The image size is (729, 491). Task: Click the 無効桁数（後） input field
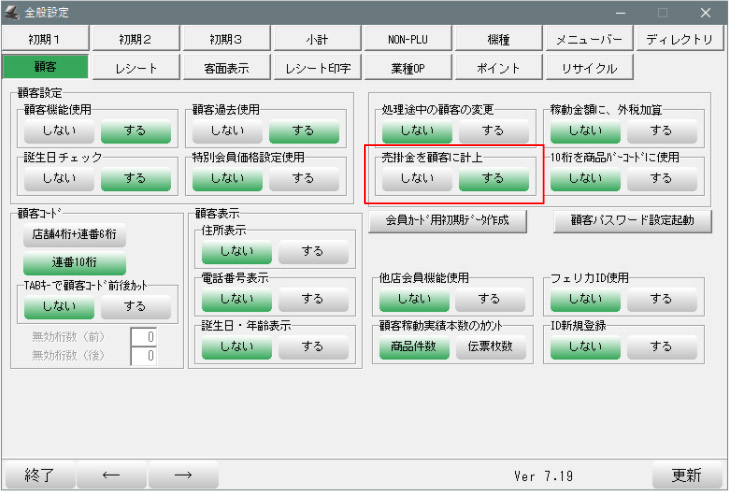point(145,355)
